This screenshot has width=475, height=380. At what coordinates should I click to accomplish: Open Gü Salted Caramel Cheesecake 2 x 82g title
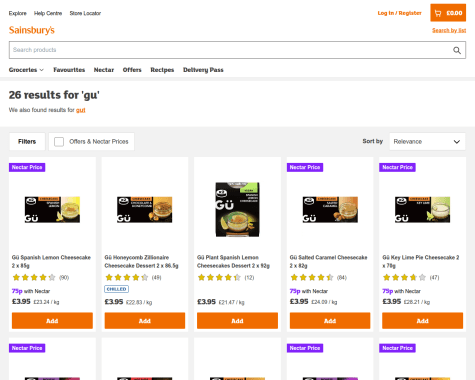click(328, 262)
